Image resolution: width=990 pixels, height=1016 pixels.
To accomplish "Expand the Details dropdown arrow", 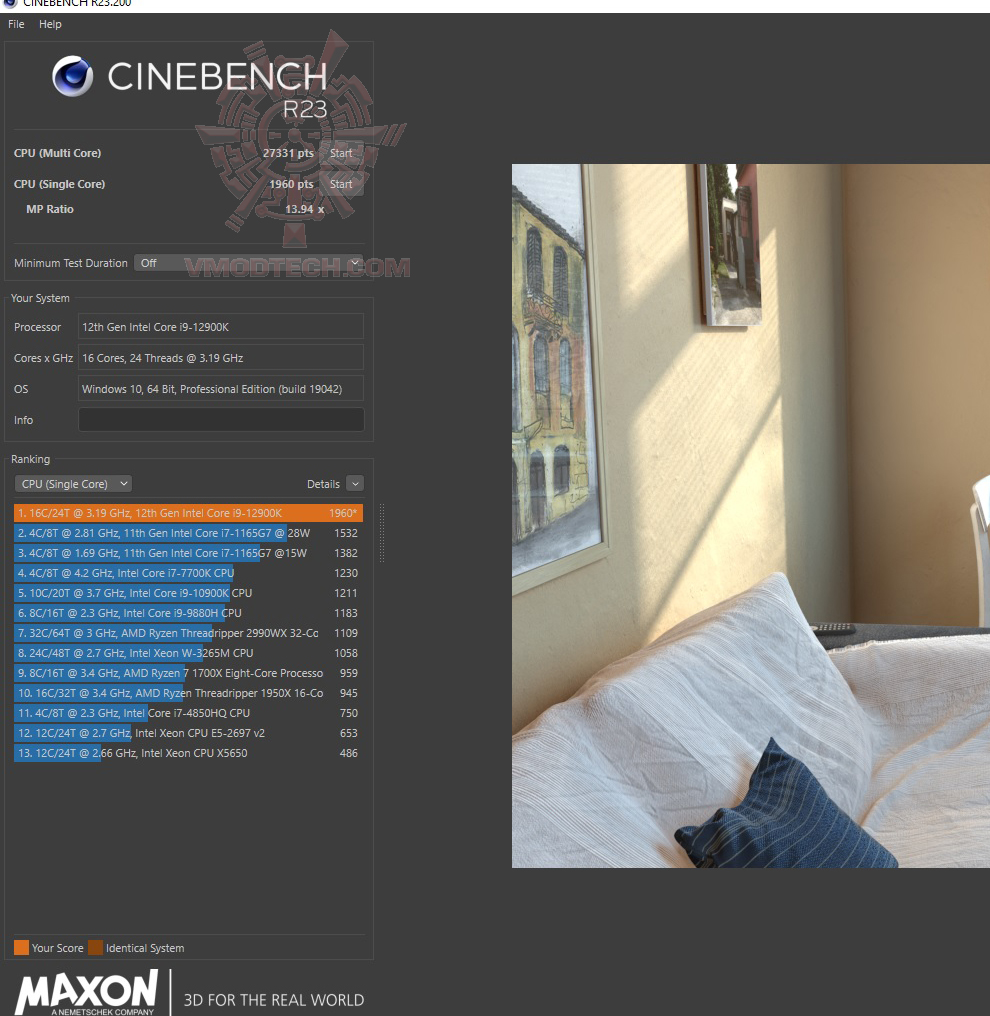I will tap(355, 484).
